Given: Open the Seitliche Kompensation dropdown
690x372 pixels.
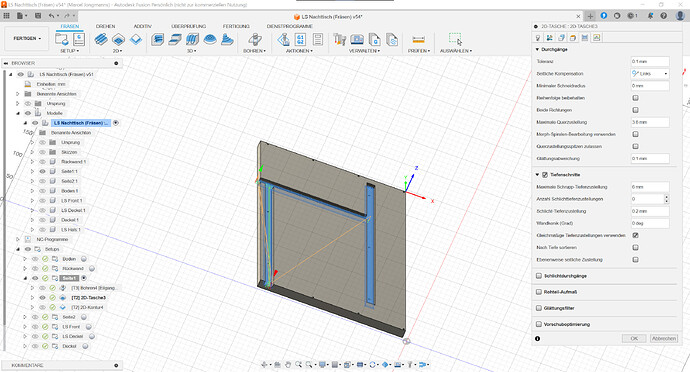Looking at the screenshot, I should point(650,74).
